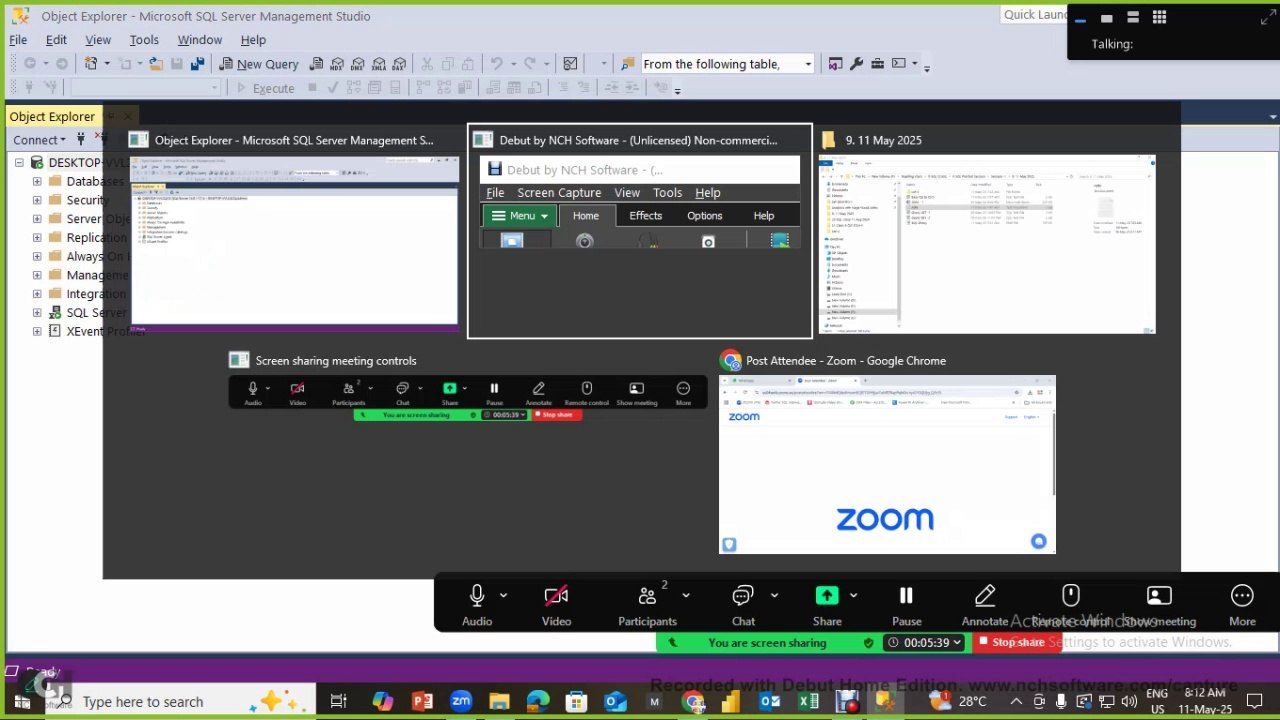The height and width of the screenshot is (720, 1280).
Task: Open the 'From the following table' dropdown
Action: 808,64
